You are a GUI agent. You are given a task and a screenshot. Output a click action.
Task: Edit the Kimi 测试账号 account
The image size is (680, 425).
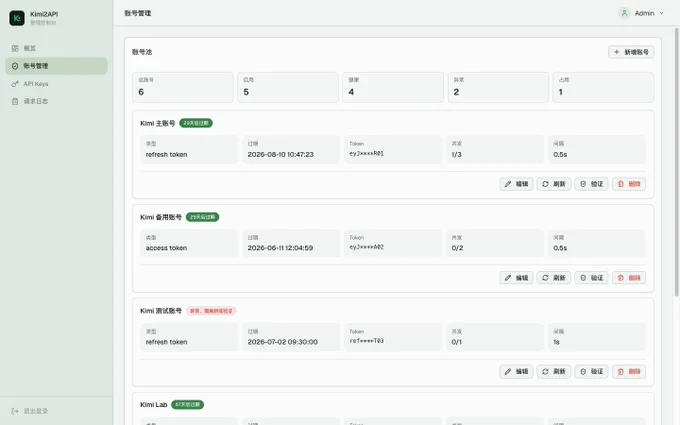516,371
